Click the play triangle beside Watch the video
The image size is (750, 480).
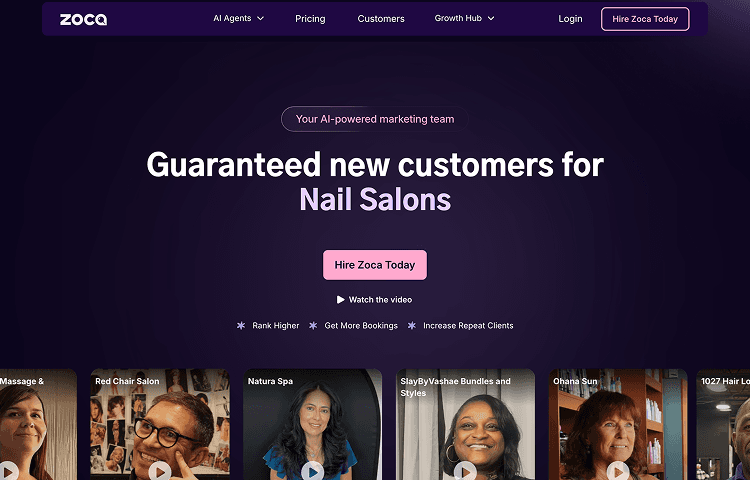pos(341,300)
